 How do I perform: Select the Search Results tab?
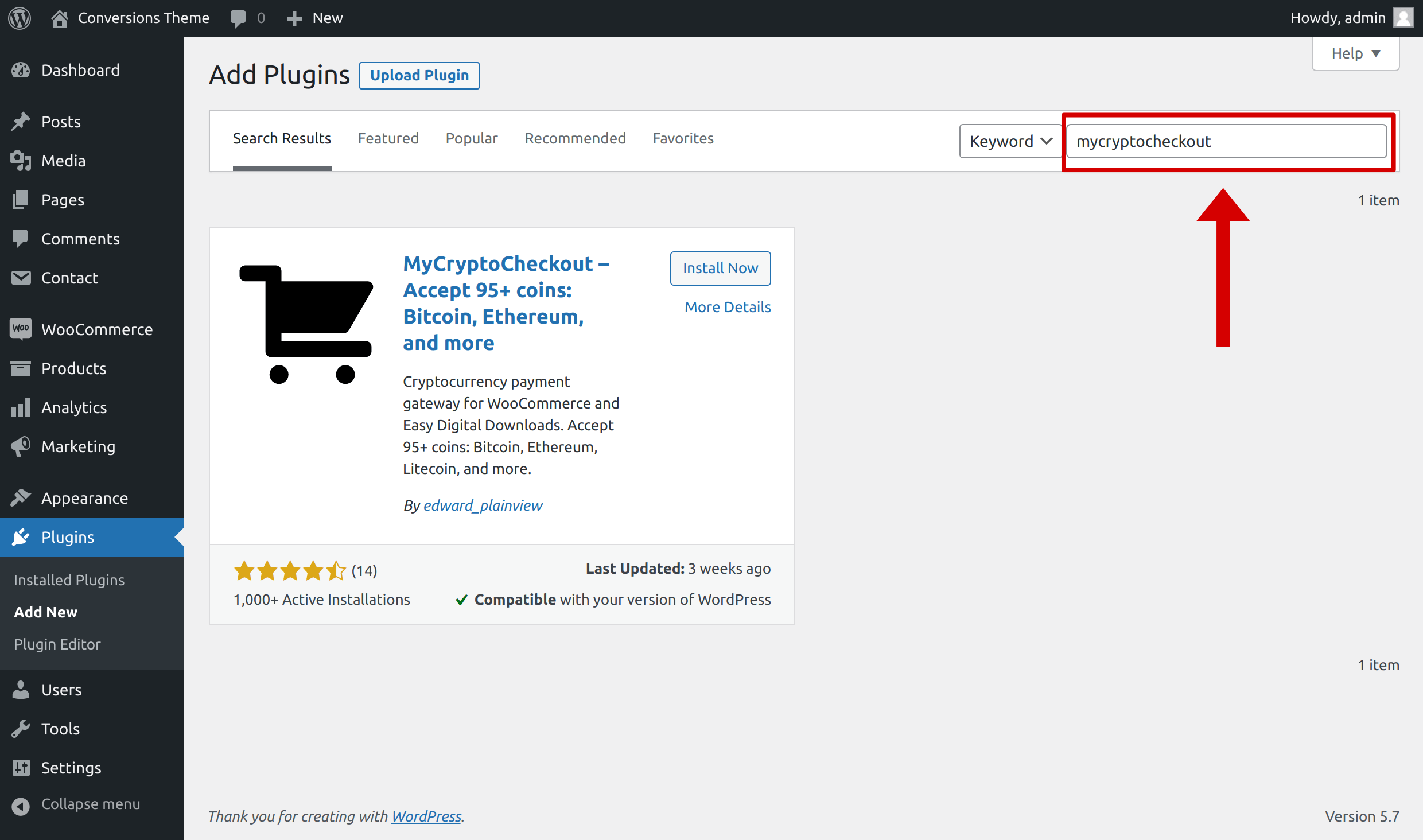281,138
